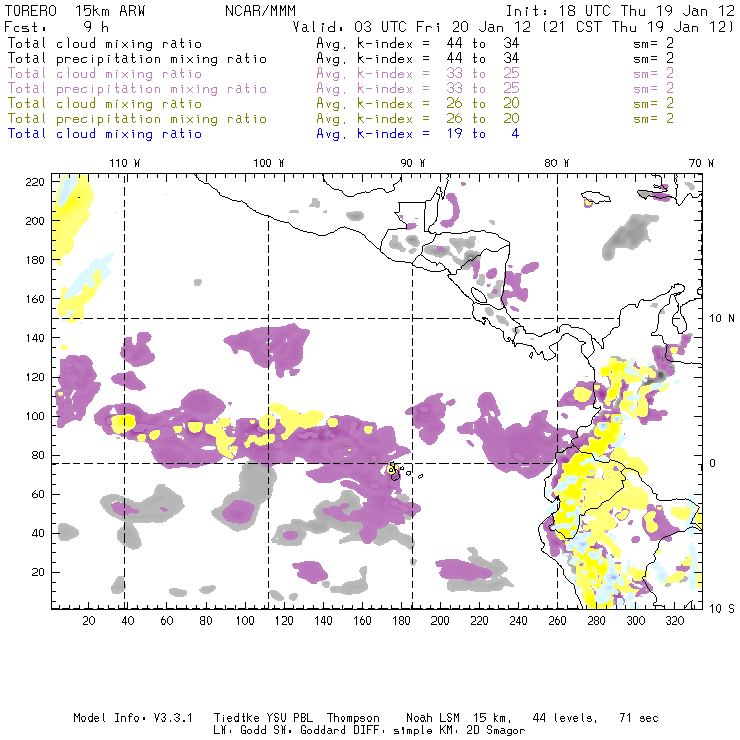Click "sm= 2" in black cloud mixing row
The image size is (740, 740).
653,43
